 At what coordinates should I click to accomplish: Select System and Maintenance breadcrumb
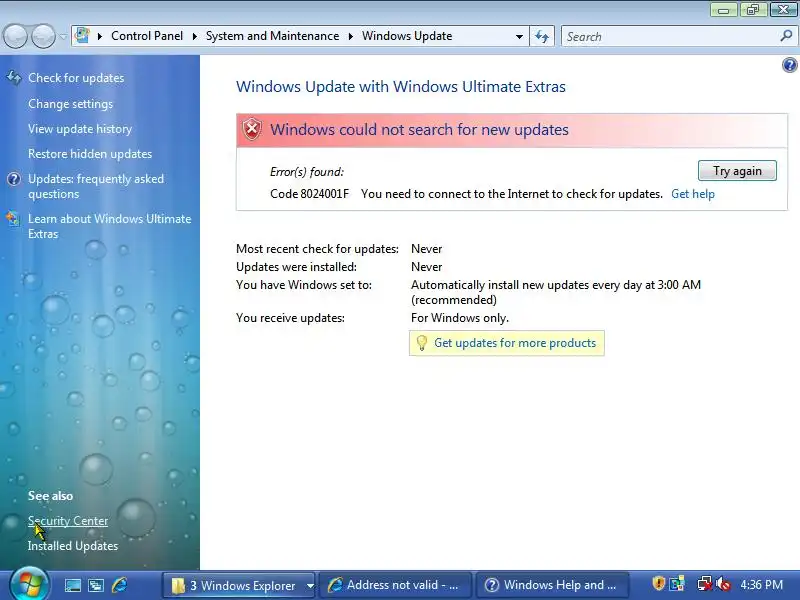pos(272,36)
